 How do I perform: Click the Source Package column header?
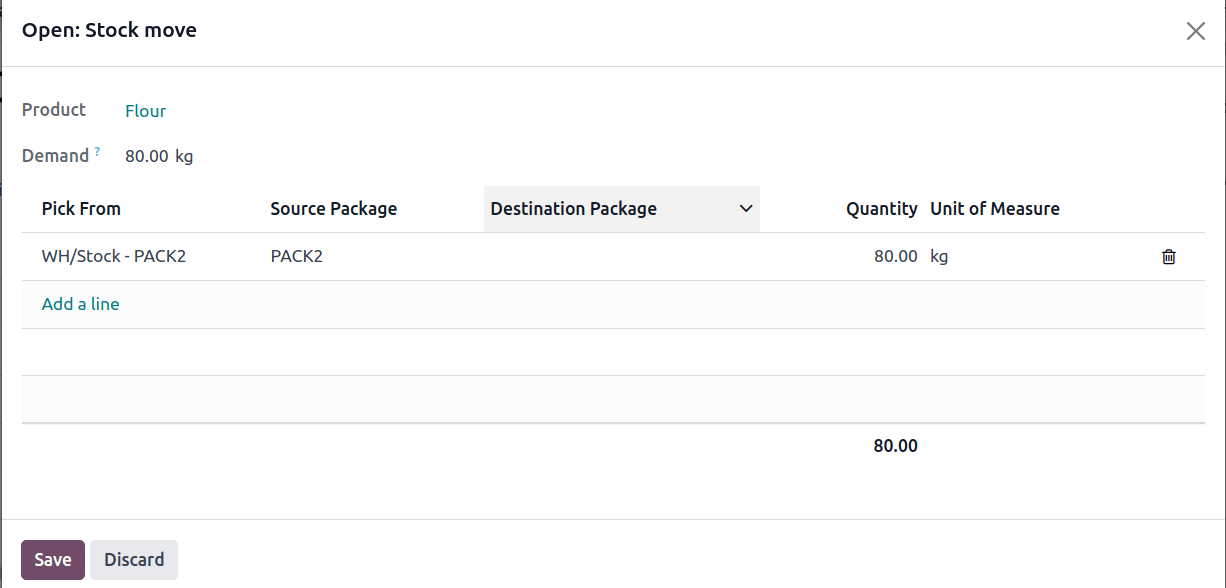click(x=333, y=209)
